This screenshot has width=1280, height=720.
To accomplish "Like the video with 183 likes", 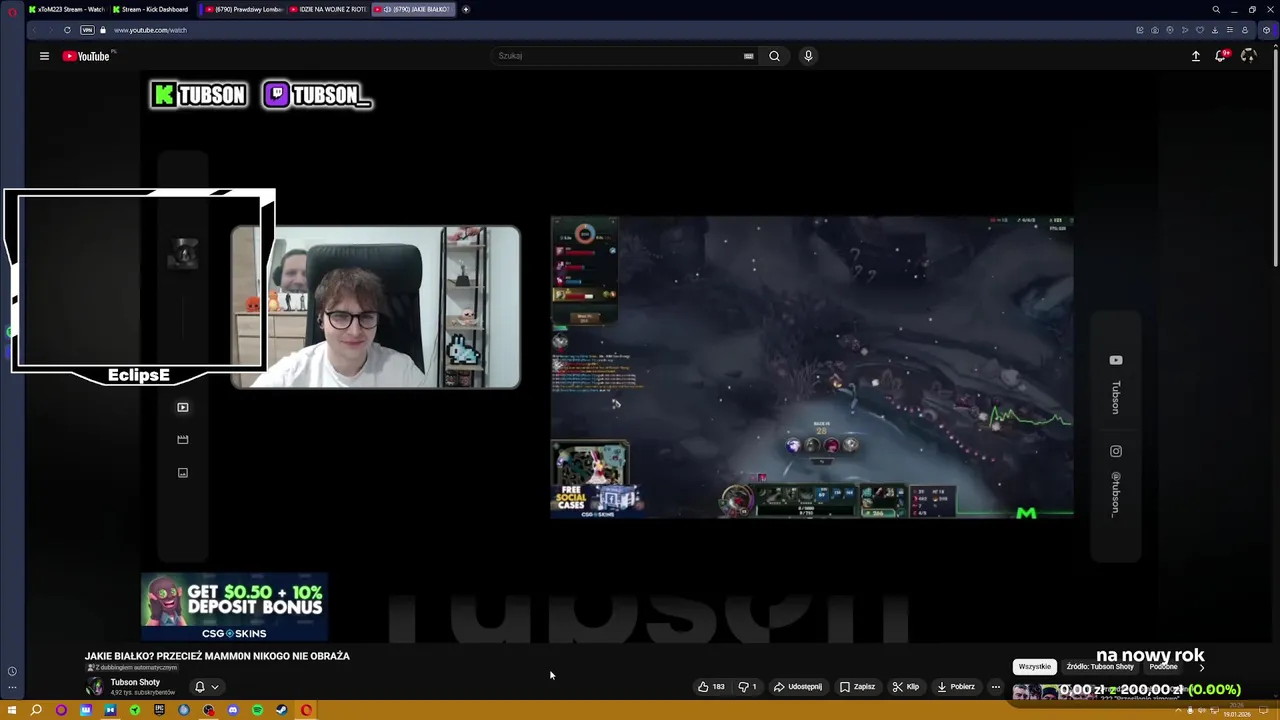I will [x=711, y=687].
